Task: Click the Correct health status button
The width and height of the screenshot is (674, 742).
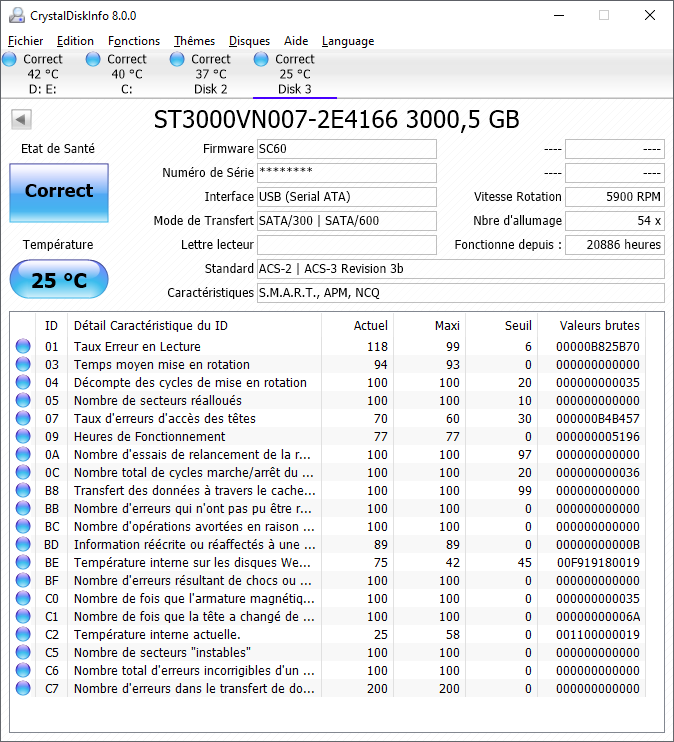Action: coord(59,193)
